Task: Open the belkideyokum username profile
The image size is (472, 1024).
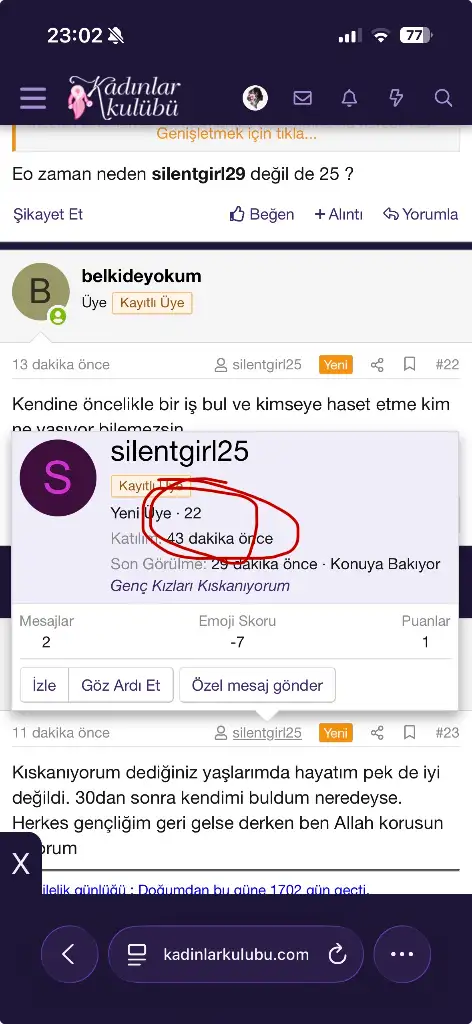Action: click(x=141, y=276)
